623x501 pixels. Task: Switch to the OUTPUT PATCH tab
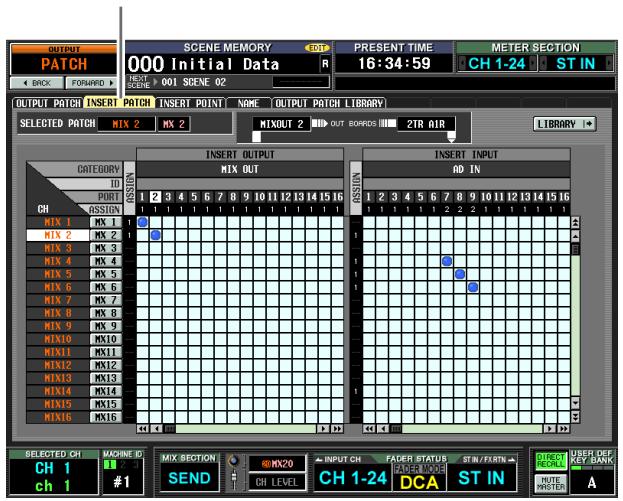click(x=48, y=103)
